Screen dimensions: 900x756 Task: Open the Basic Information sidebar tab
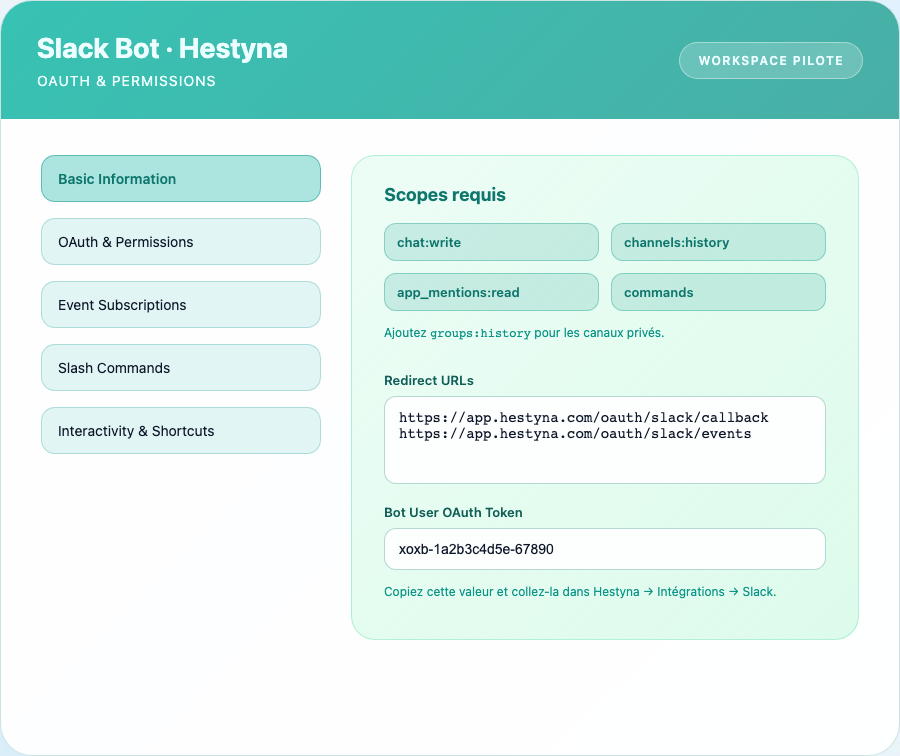click(x=180, y=179)
